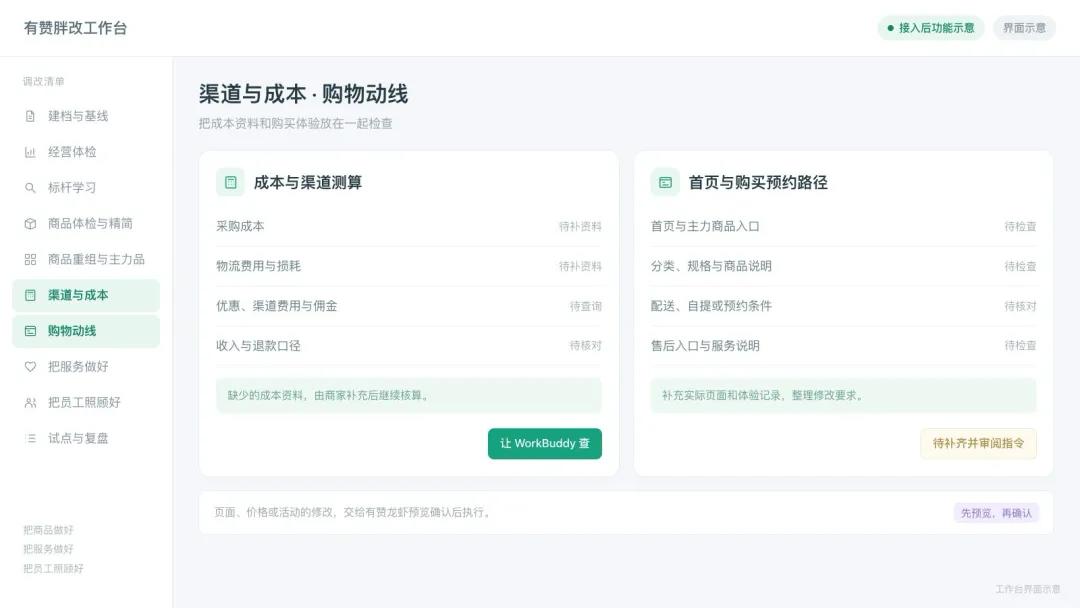Click the 首页与购买预约路径 card header icon

pyautogui.click(x=665, y=182)
